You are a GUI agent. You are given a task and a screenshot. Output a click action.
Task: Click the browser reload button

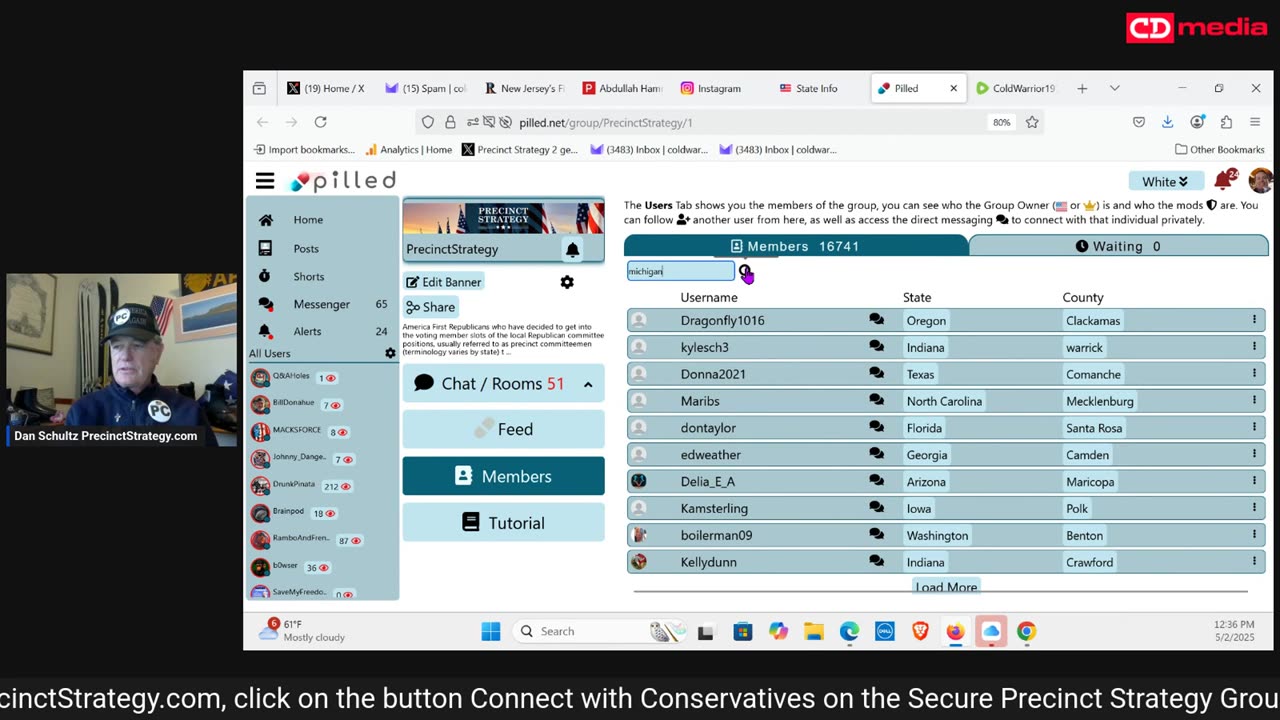(320, 122)
